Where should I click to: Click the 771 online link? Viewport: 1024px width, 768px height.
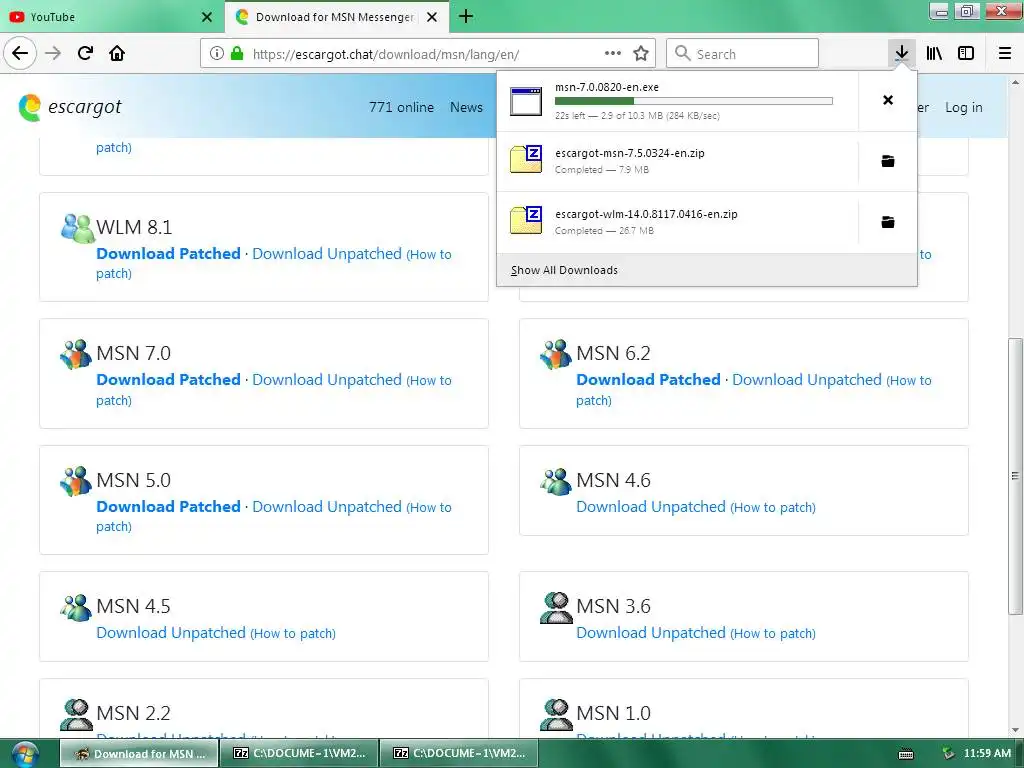coord(401,107)
